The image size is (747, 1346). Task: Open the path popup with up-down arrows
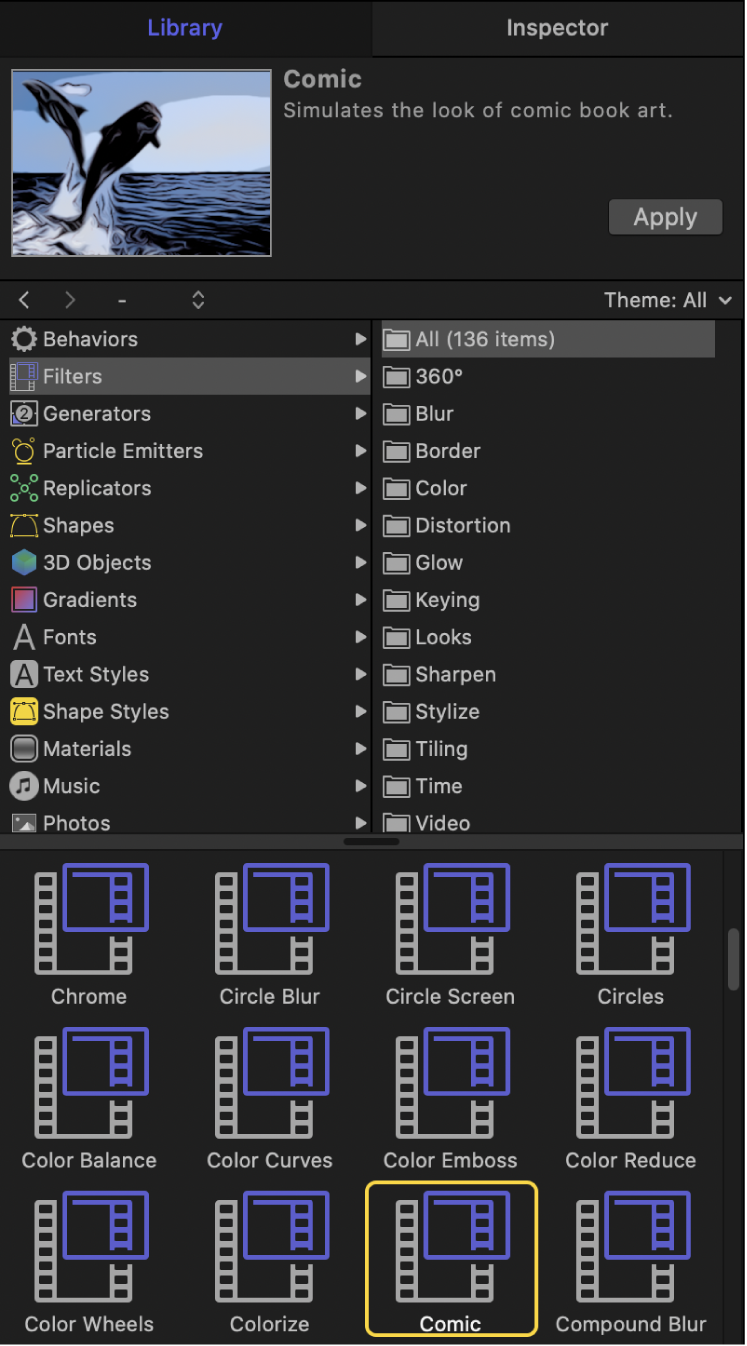[x=198, y=300]
